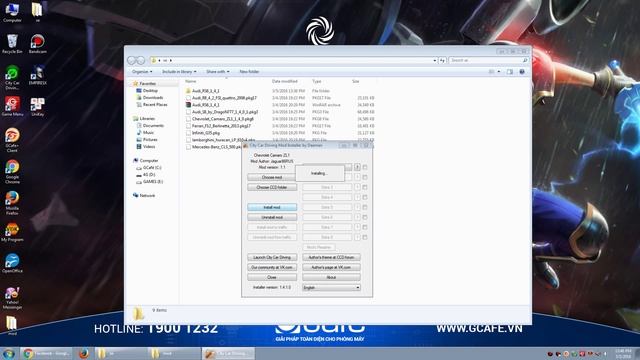Open Author's theme at CCD forum
This screenshot has height=360, width=640.
point(331,258)
